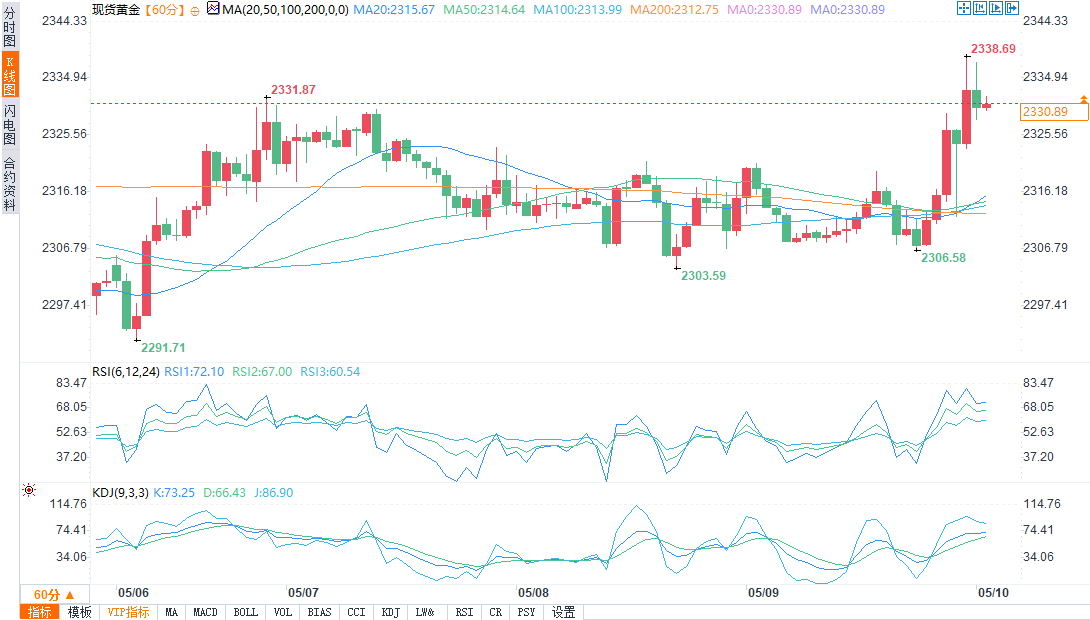
Task: Click the MA50:2314.64 value
Action: [x=485, y=10]
